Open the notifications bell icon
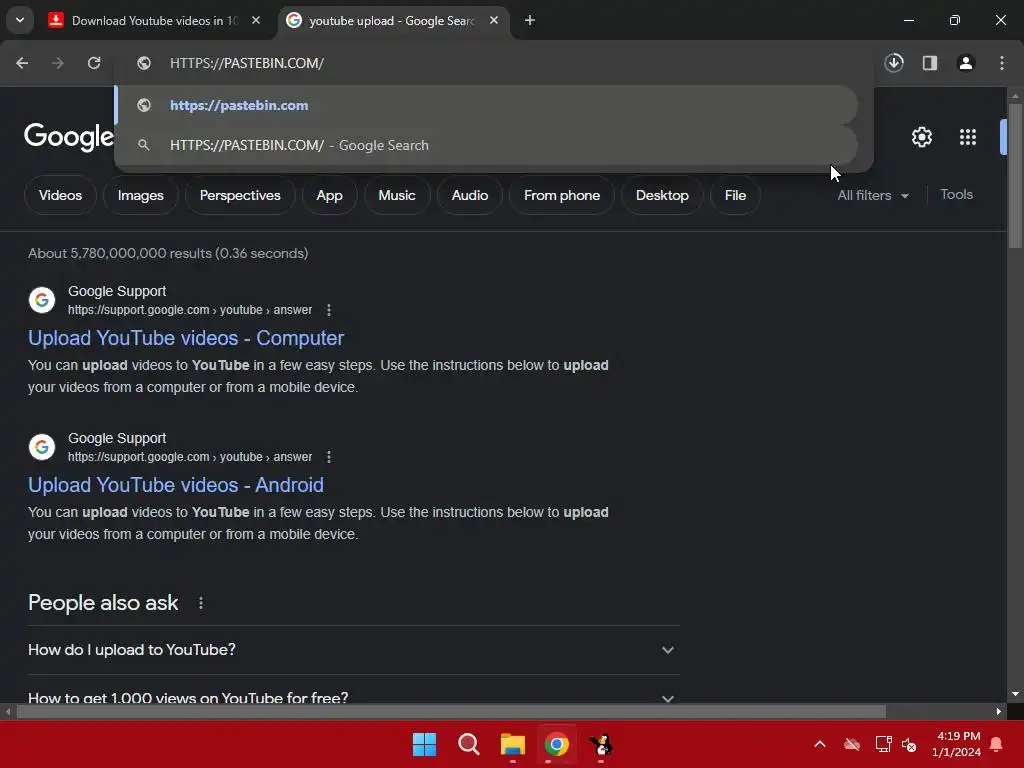Viewport: 1024px width, 768px height. tap(997, 744)
